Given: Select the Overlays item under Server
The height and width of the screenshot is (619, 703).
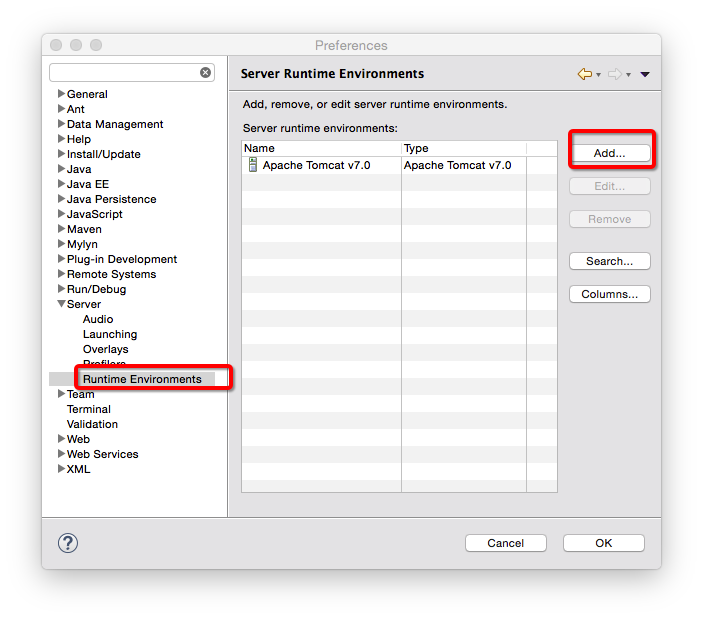Looking at the screenshot, I should (x=105, y=349).
